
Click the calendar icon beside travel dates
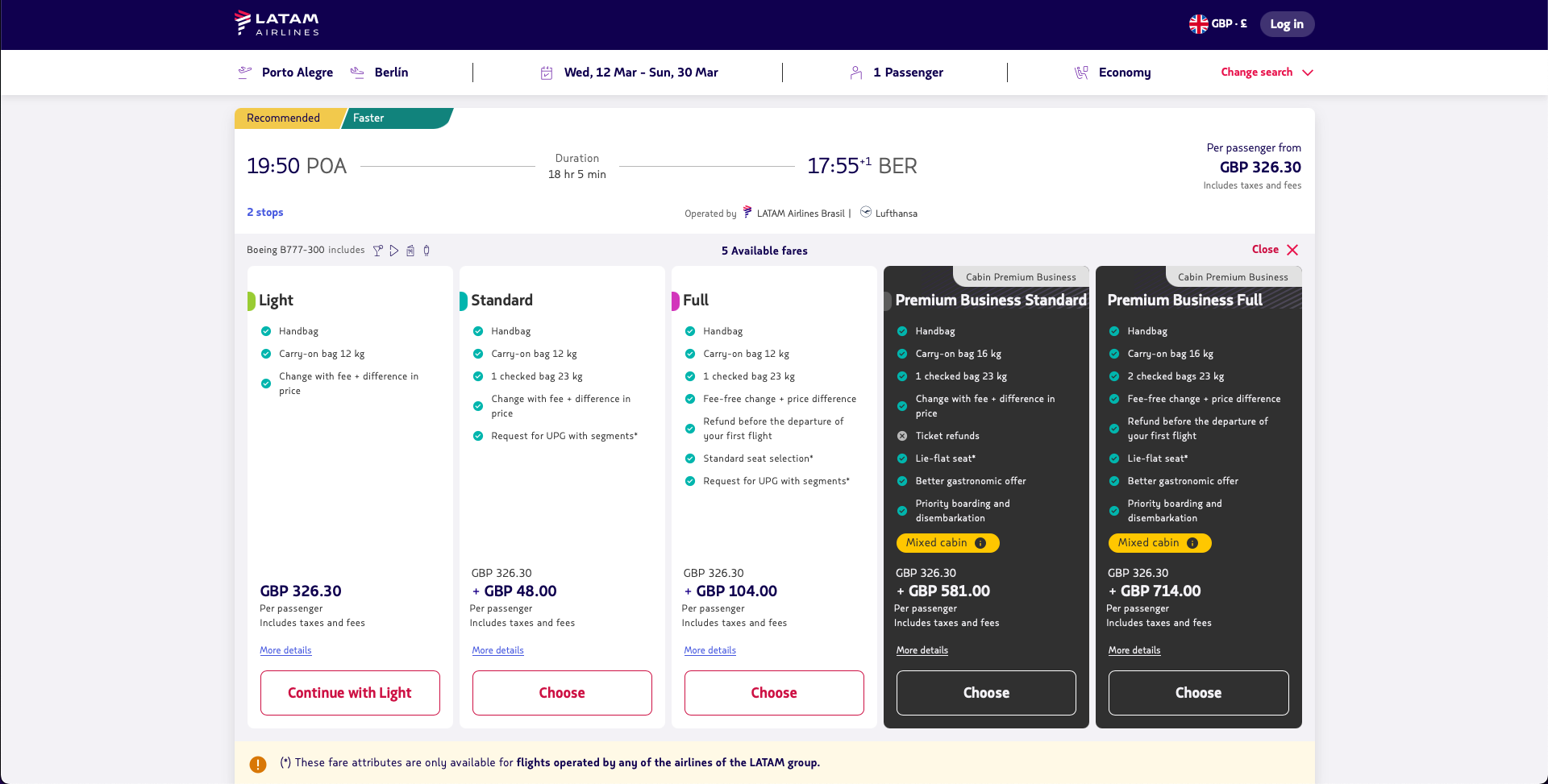click(x=547, y=73)
